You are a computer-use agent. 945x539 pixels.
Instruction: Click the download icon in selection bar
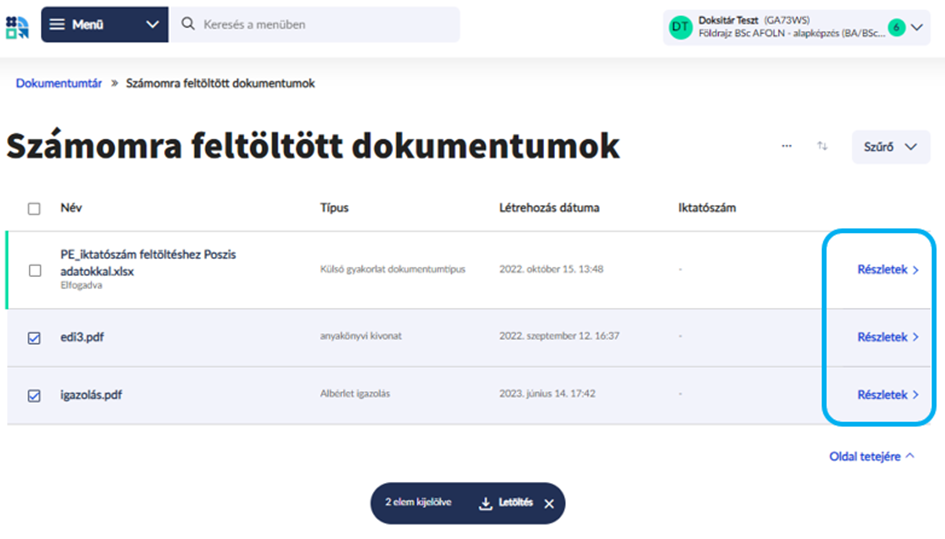coord(486,504)
